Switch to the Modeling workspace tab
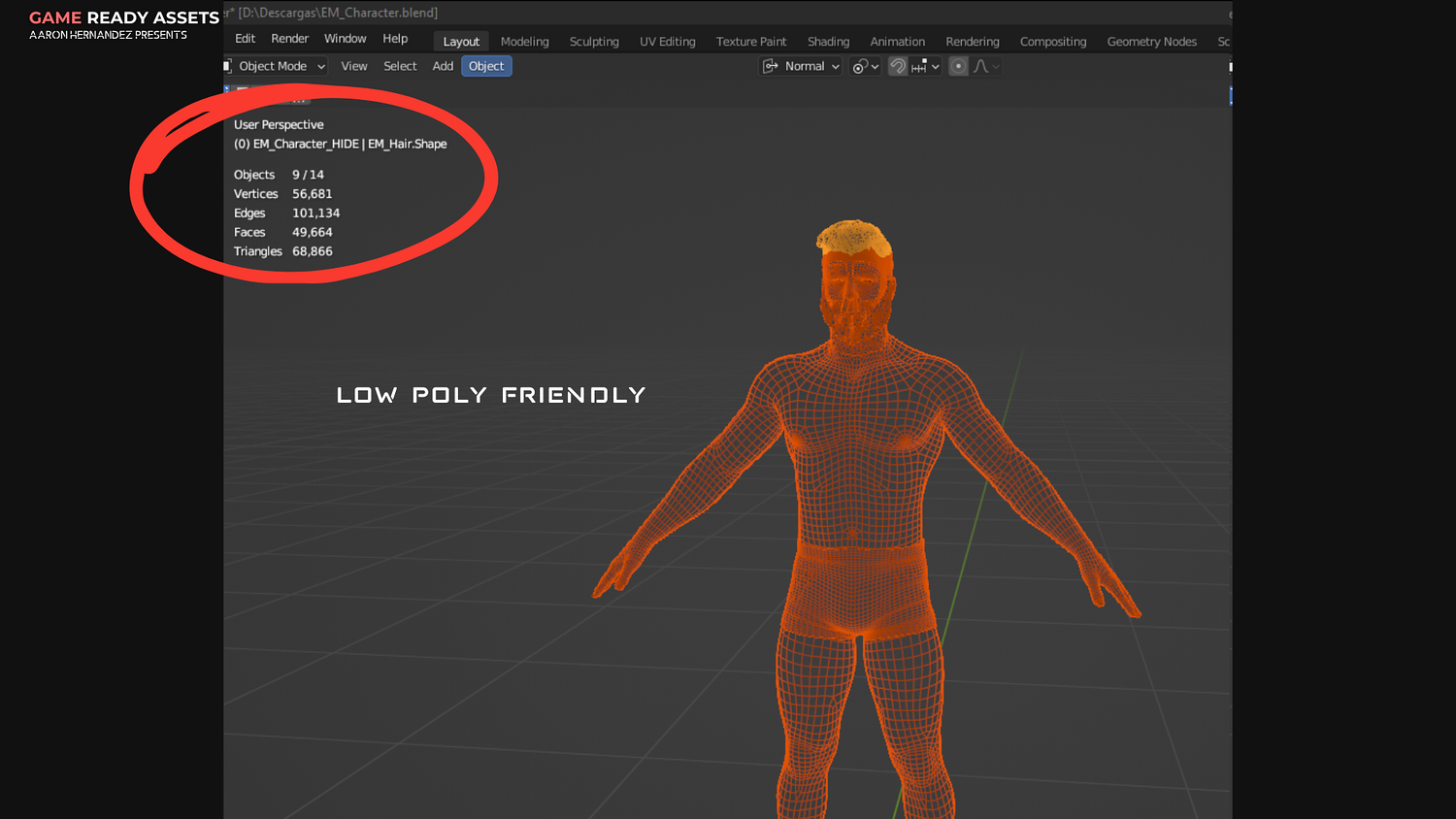 (x=524, y=42)
